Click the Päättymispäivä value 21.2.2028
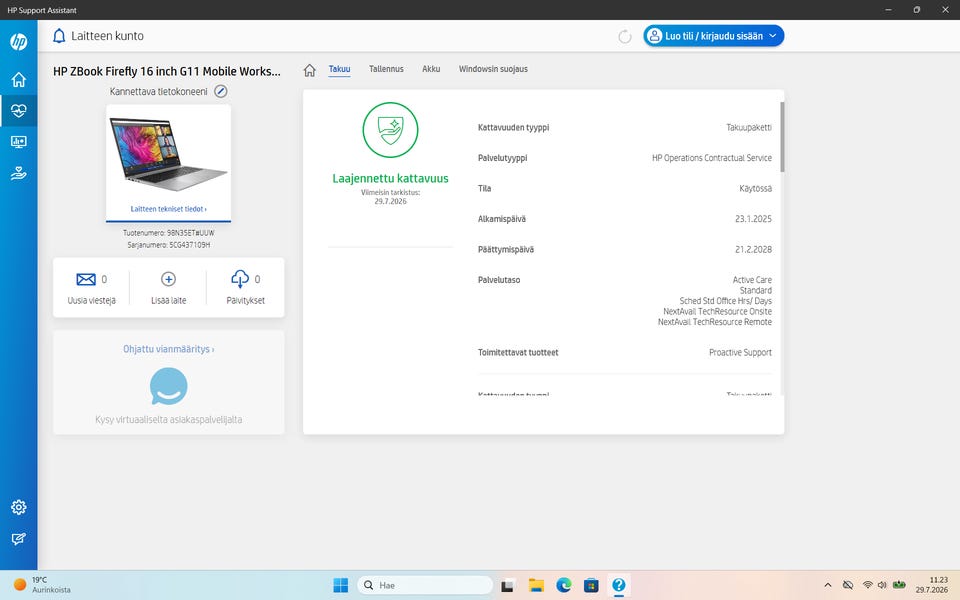960x600 pixels. pos(753,249)
